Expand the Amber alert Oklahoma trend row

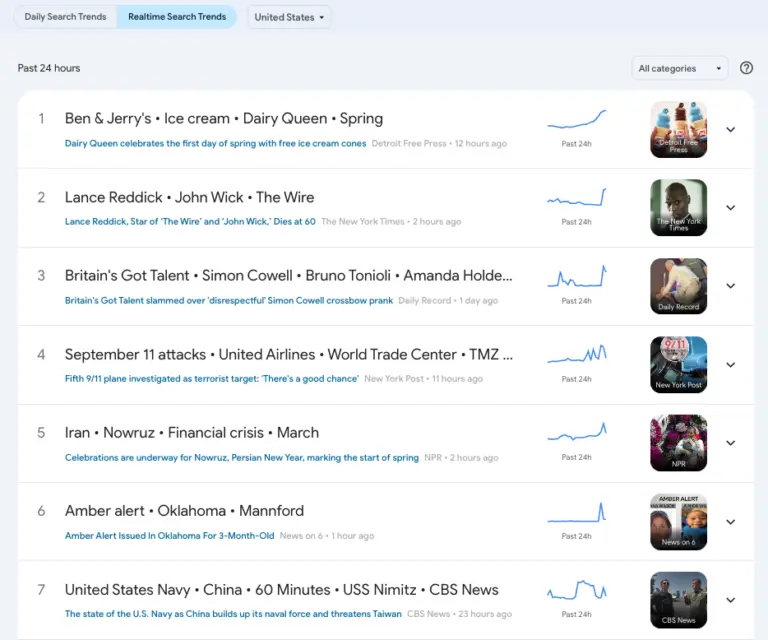coord(730,522)
